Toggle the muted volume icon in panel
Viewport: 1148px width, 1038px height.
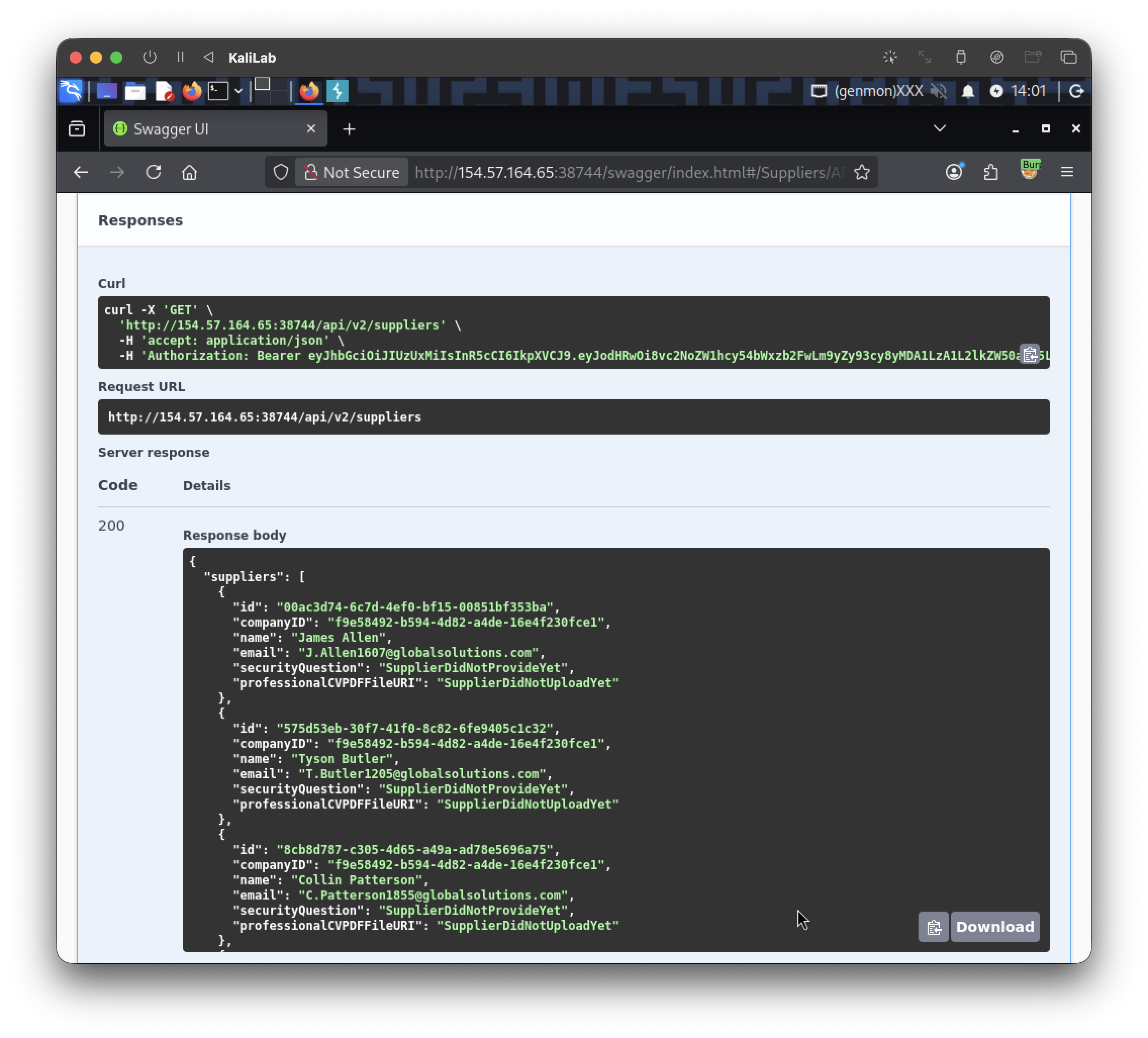pos(938,91)
